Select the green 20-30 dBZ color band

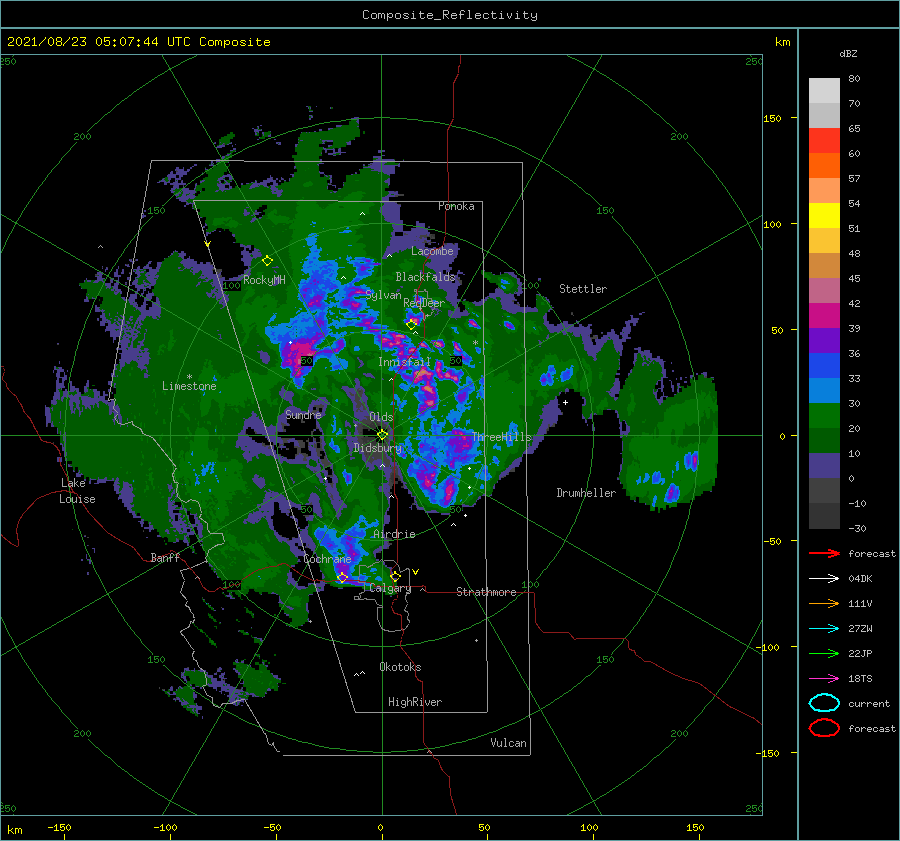(x=824, y=416)
